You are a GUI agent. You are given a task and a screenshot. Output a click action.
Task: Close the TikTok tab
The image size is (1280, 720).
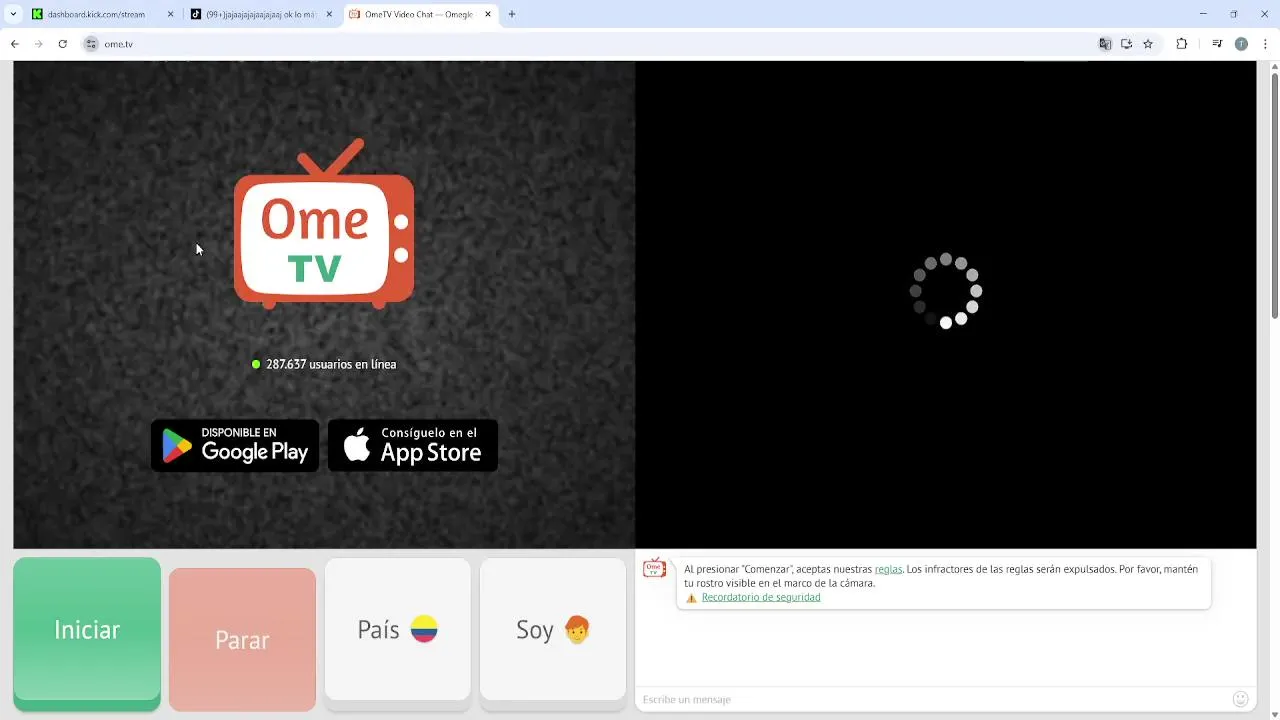(x=329, y=15)
